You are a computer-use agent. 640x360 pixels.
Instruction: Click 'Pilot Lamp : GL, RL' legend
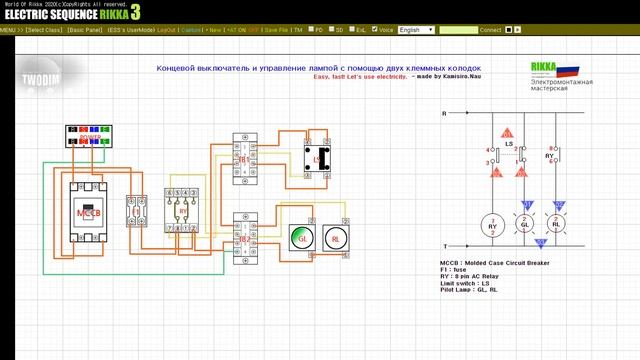pos(469,289)
